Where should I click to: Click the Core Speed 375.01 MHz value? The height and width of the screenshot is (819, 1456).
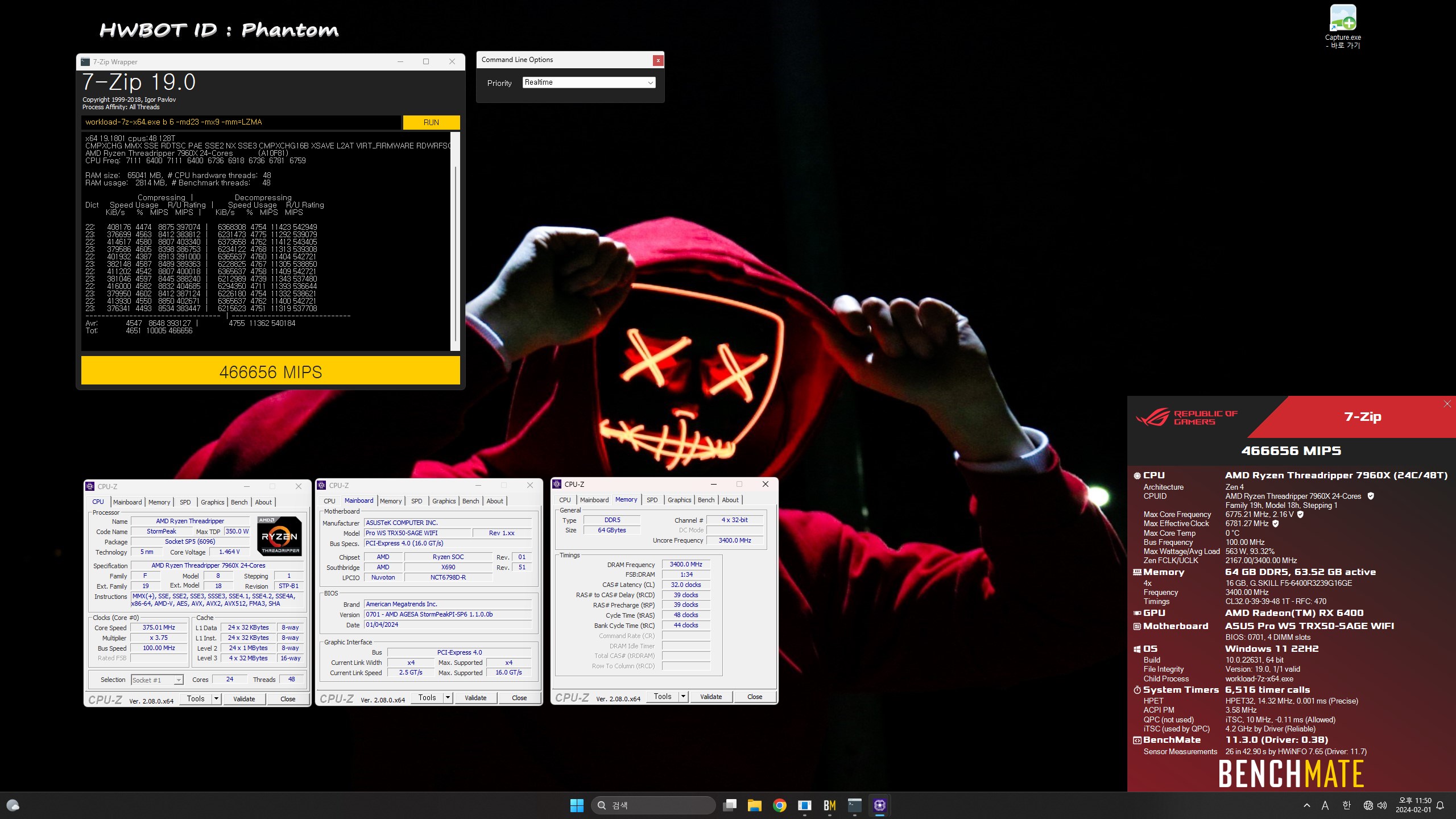coord(159,628)
